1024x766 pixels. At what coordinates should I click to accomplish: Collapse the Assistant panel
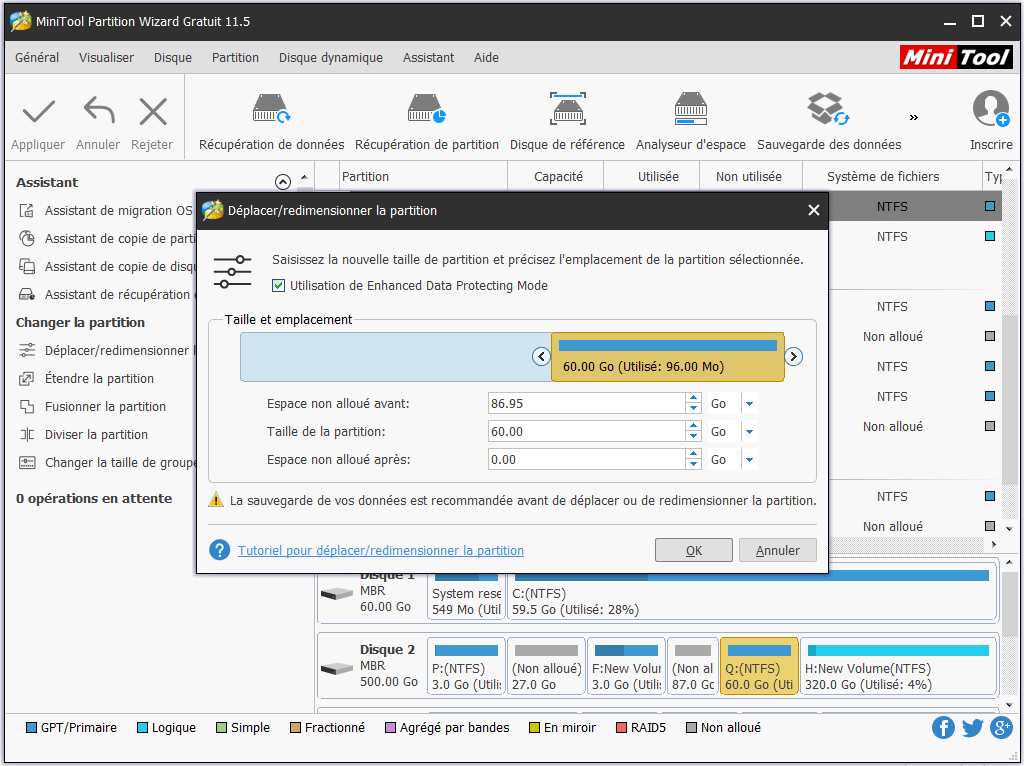(281, 181)
